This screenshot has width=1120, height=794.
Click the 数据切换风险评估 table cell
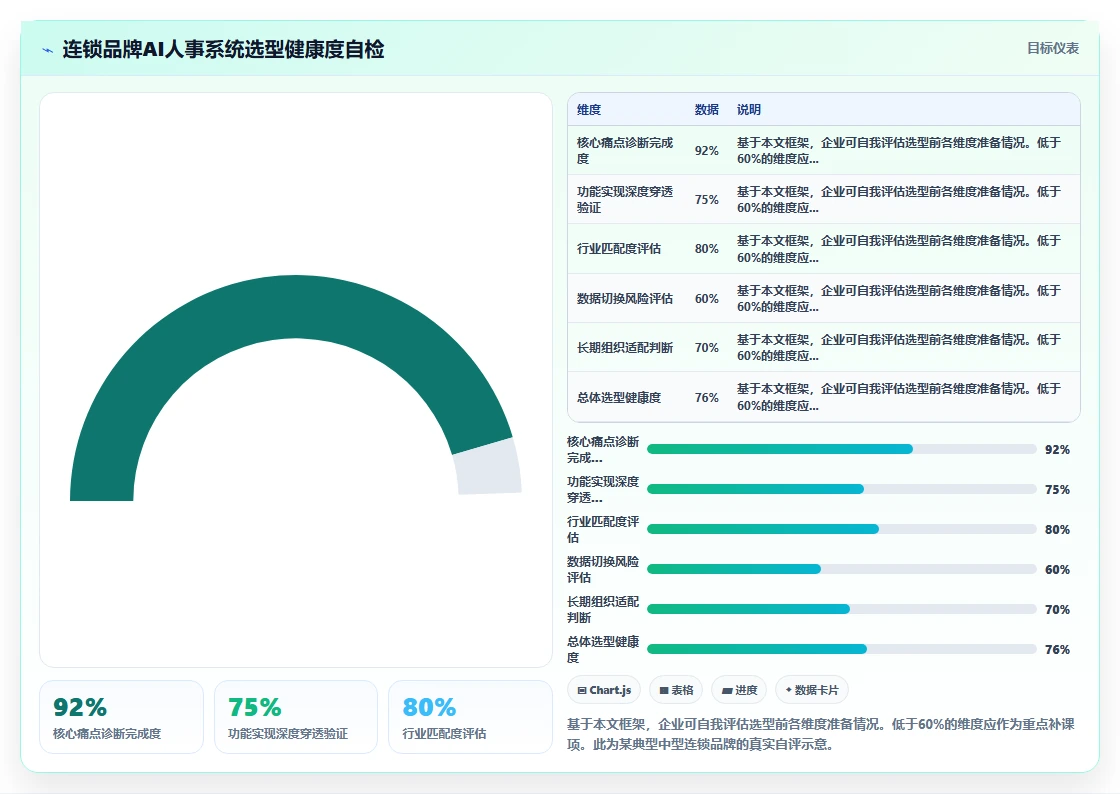point(625,298)
